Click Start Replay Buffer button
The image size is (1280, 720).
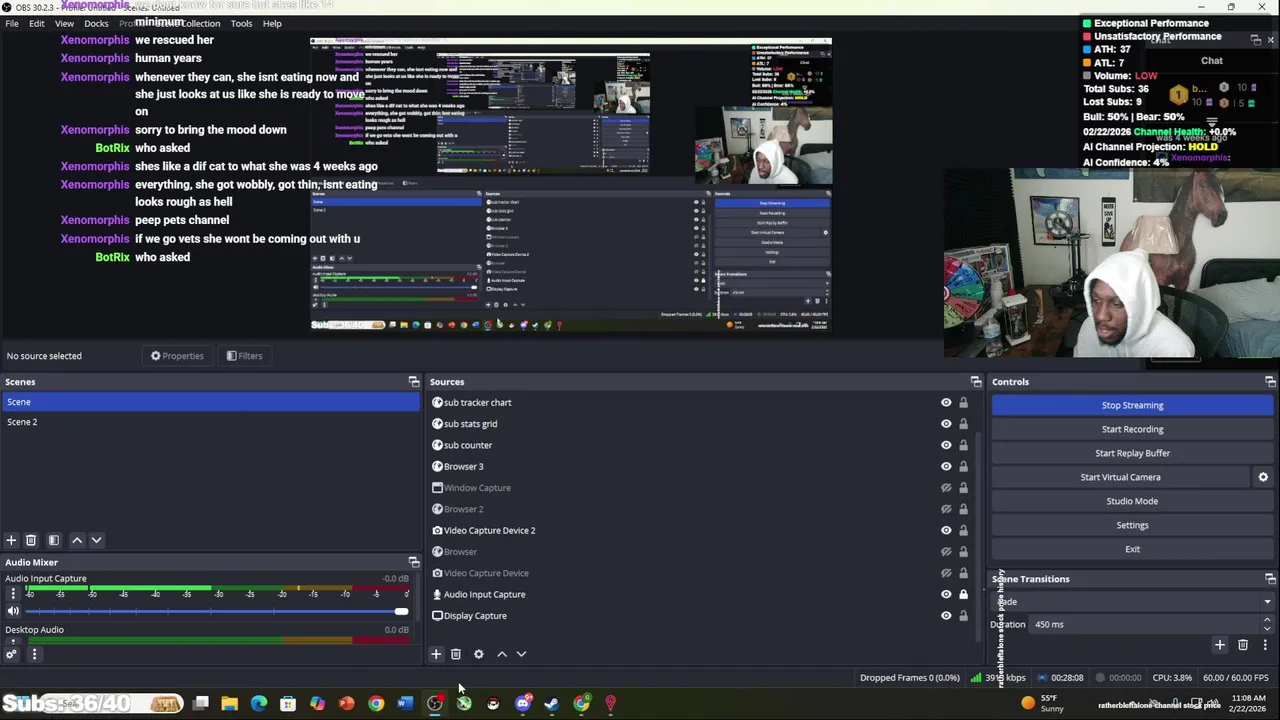pyautogui.click(x=1133, y=453)
